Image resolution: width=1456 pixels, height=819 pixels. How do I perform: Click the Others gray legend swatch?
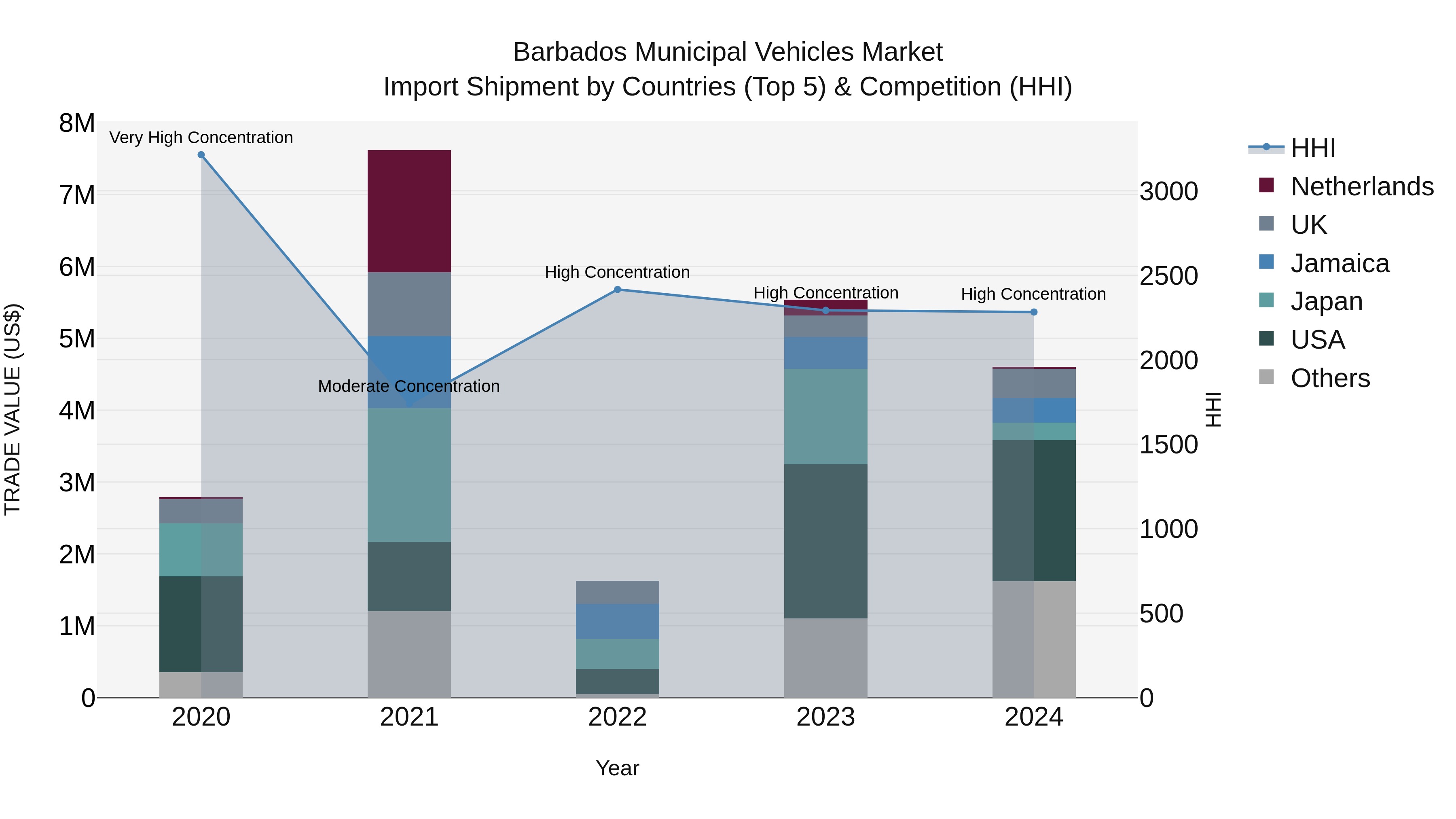(x=1267, y=377)
